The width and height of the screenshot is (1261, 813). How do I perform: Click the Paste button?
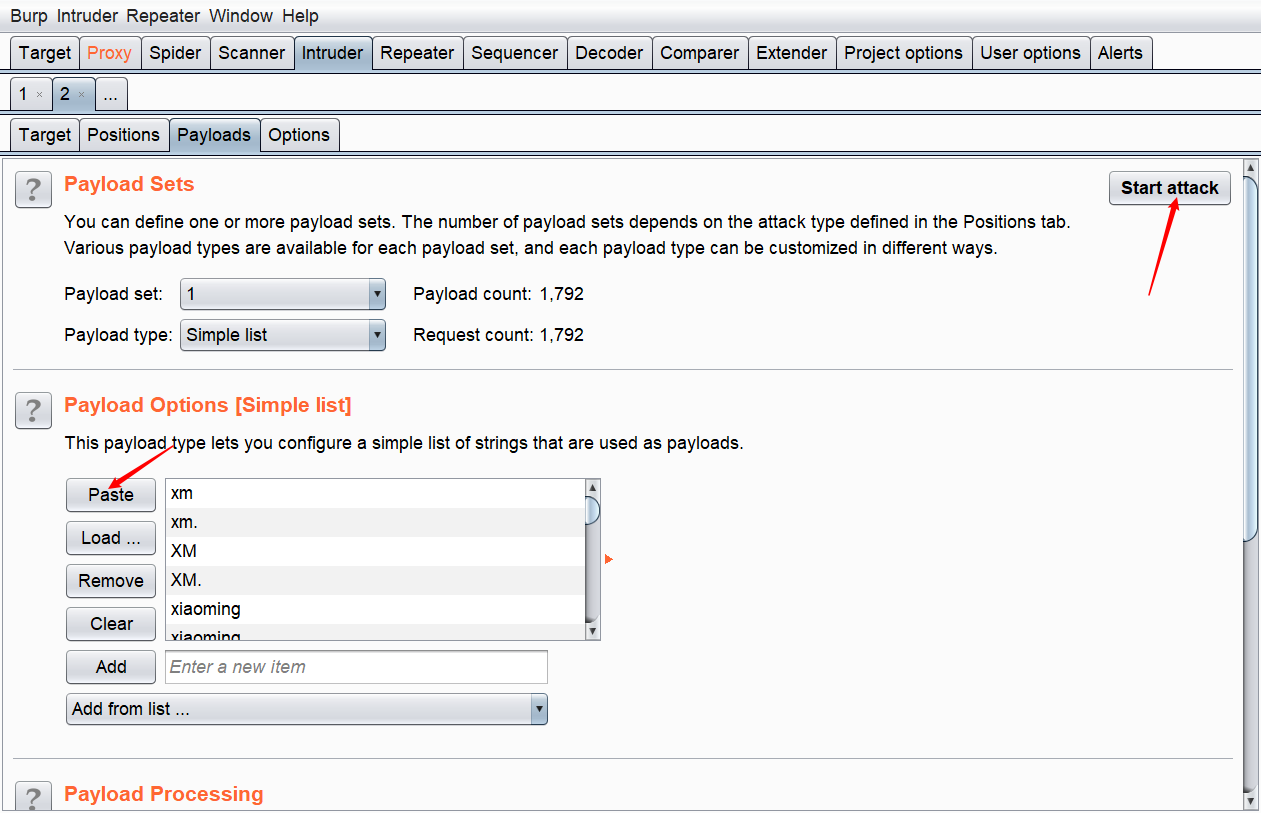pos(111,495)
